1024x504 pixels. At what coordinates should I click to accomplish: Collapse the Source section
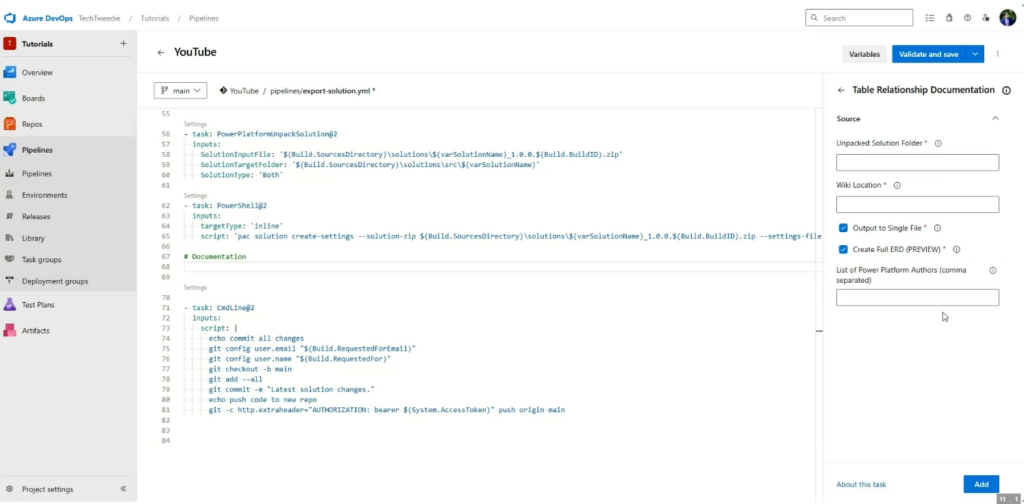click(995, 118)
